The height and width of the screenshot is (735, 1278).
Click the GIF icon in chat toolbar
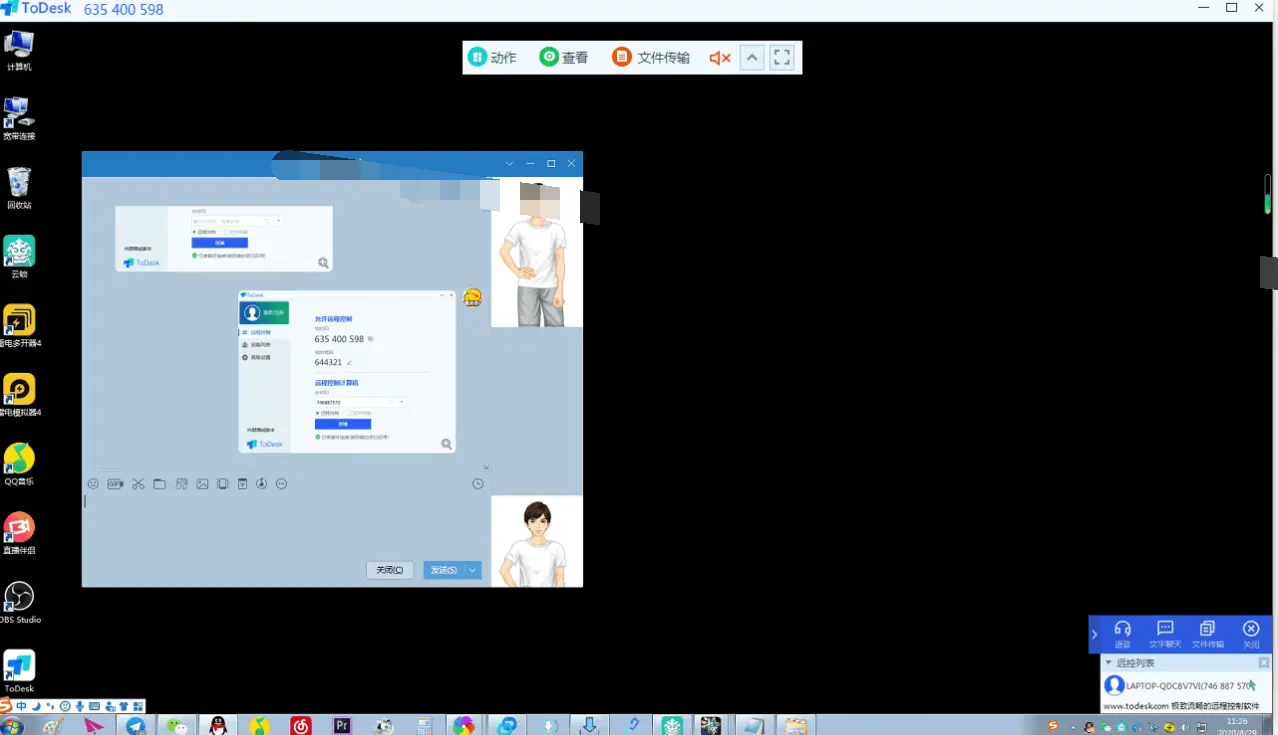(x=115, y=484)
